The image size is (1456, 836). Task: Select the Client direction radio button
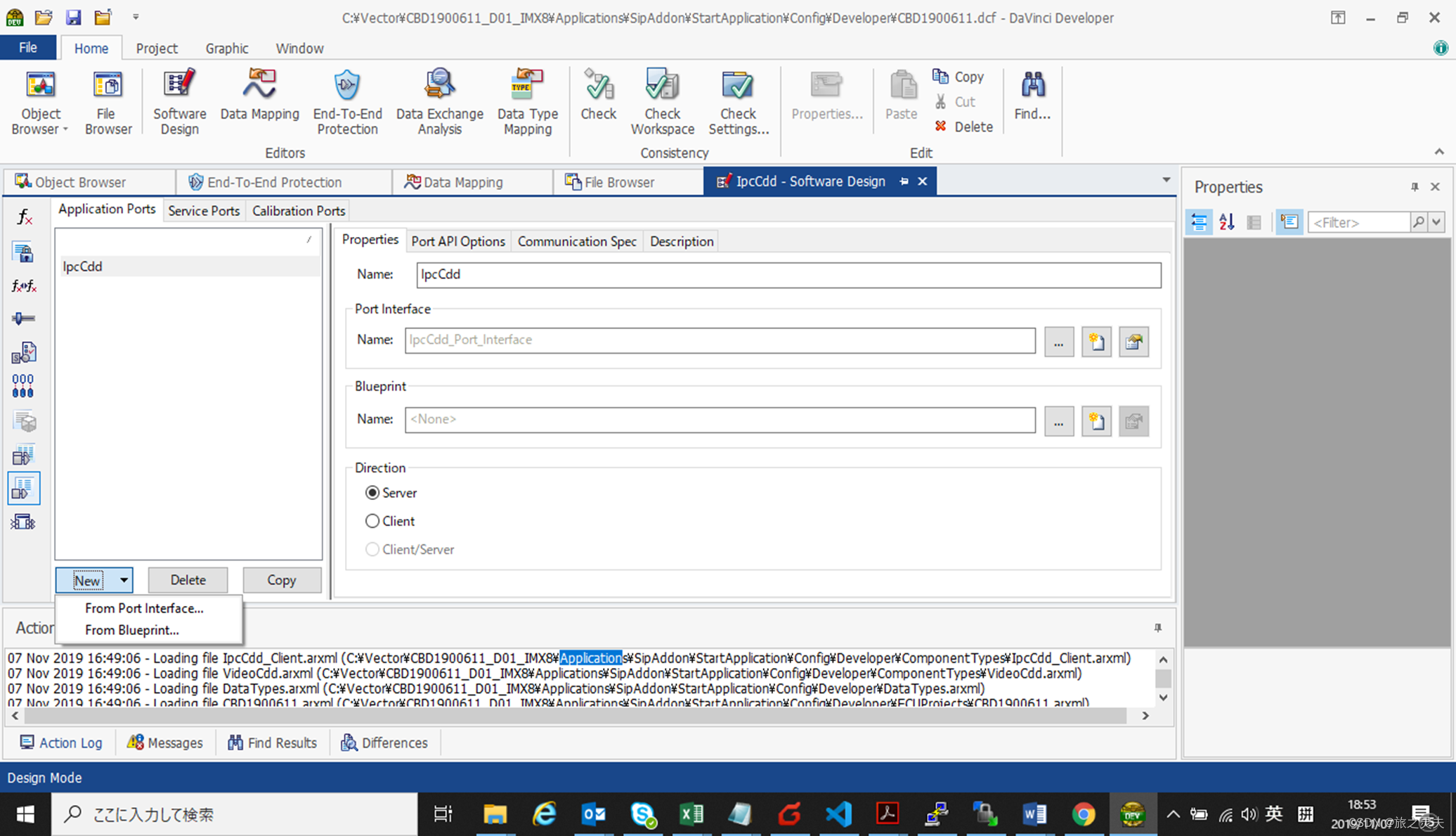372,521
